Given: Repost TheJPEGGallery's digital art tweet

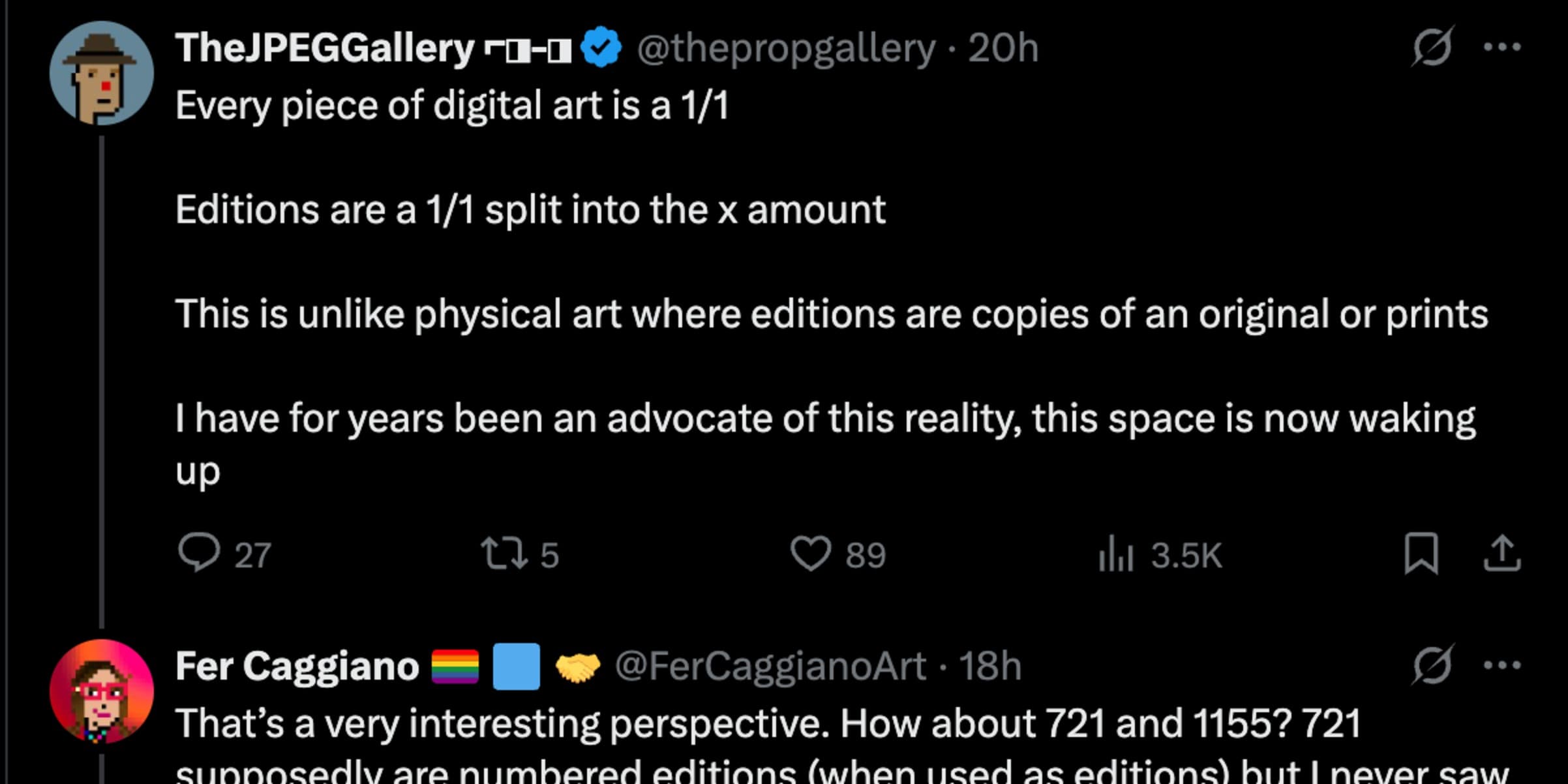Looking at the screenshot, I should (504, 554).
